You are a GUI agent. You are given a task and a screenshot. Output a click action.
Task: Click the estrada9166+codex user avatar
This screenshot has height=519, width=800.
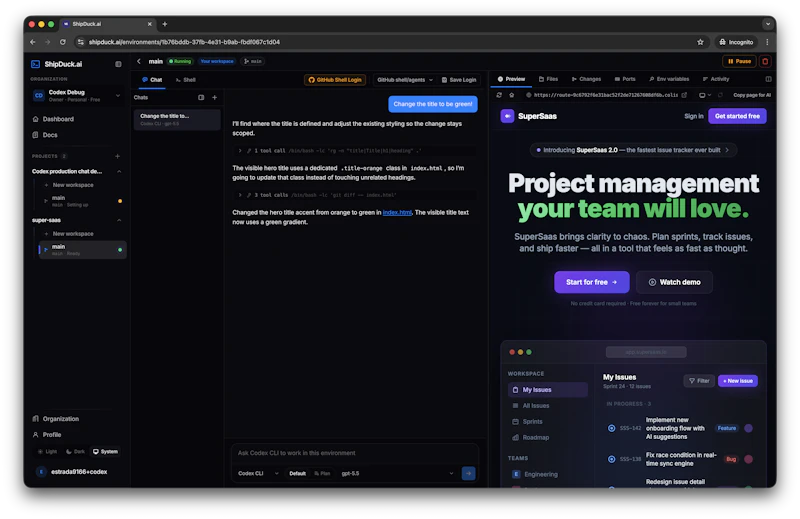41,472
